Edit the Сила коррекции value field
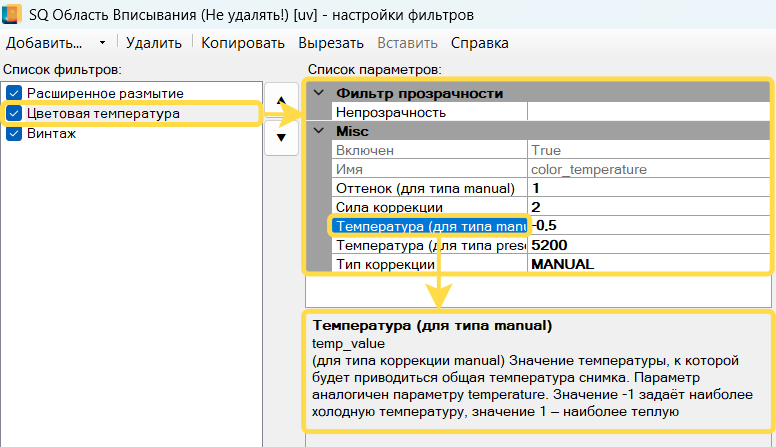776x447 pixels. point(646,207)
